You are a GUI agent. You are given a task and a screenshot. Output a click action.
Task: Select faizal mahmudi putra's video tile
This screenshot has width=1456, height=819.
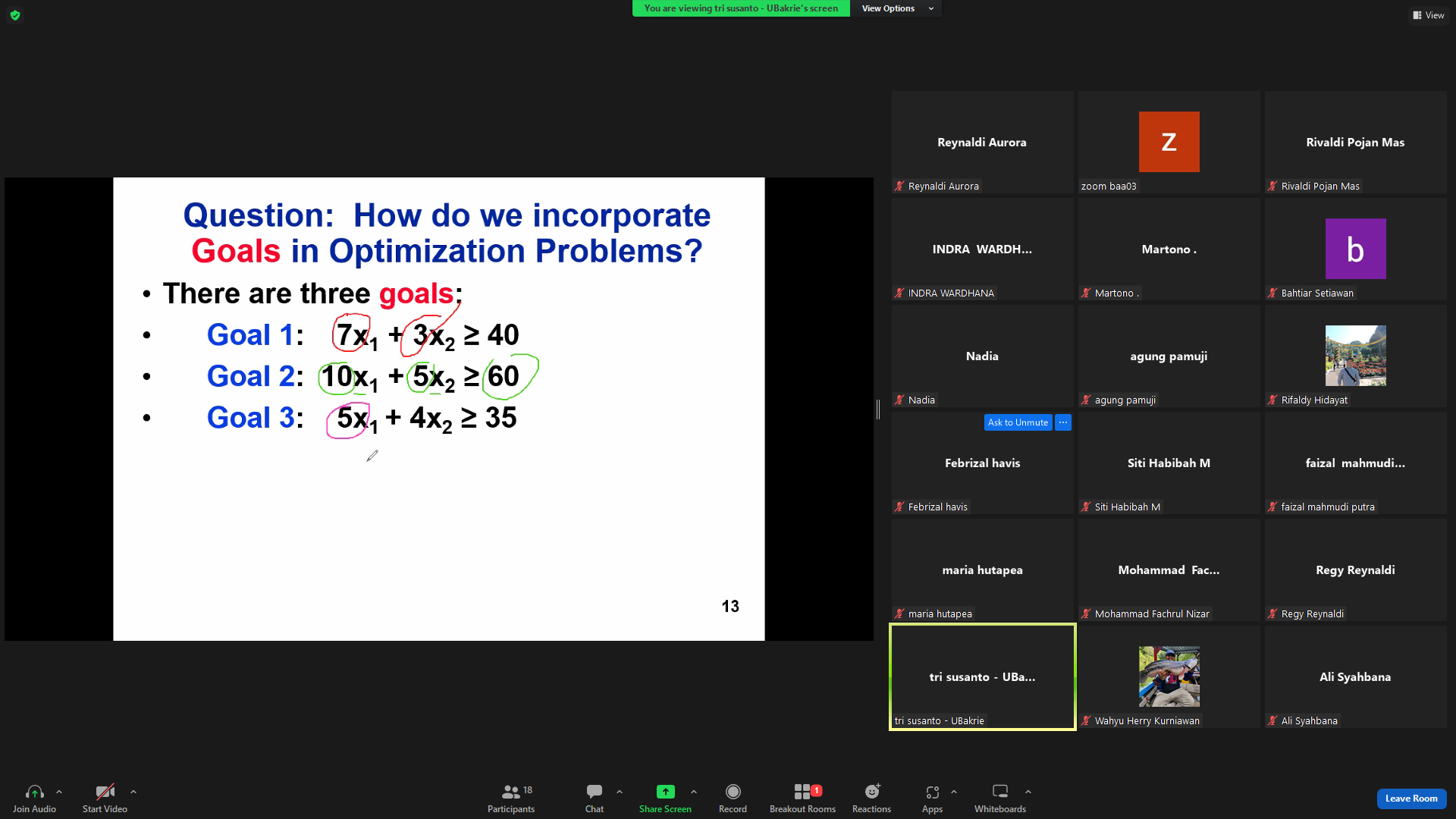click(1355, 463)
